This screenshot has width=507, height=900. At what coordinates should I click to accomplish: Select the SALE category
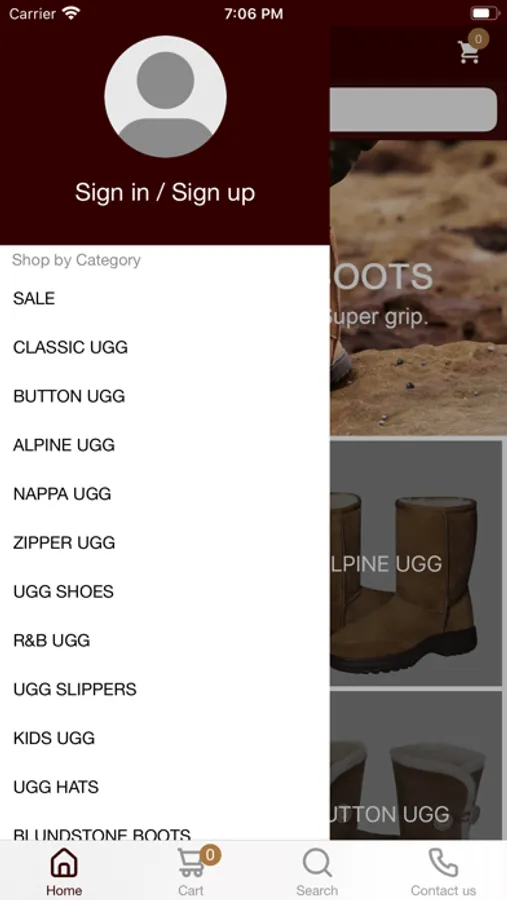(165, 298)
